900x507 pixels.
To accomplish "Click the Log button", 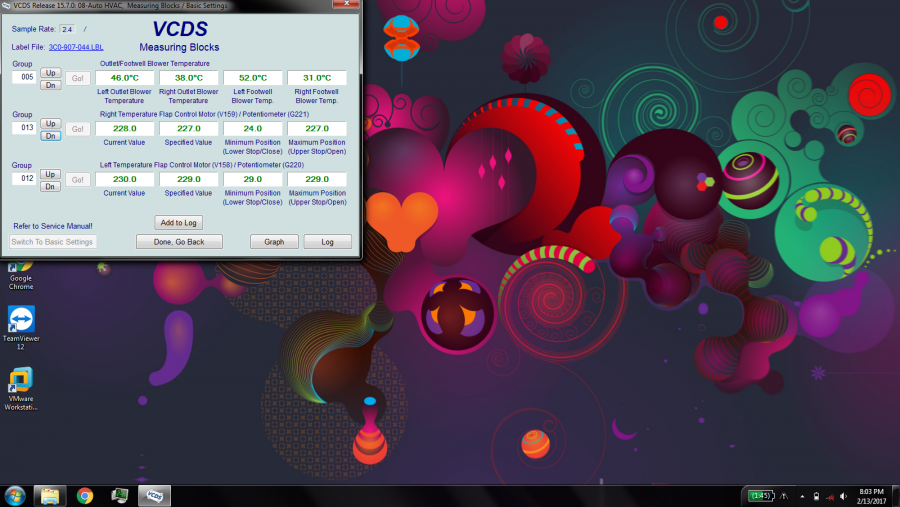I will click(x=327, y=242).
